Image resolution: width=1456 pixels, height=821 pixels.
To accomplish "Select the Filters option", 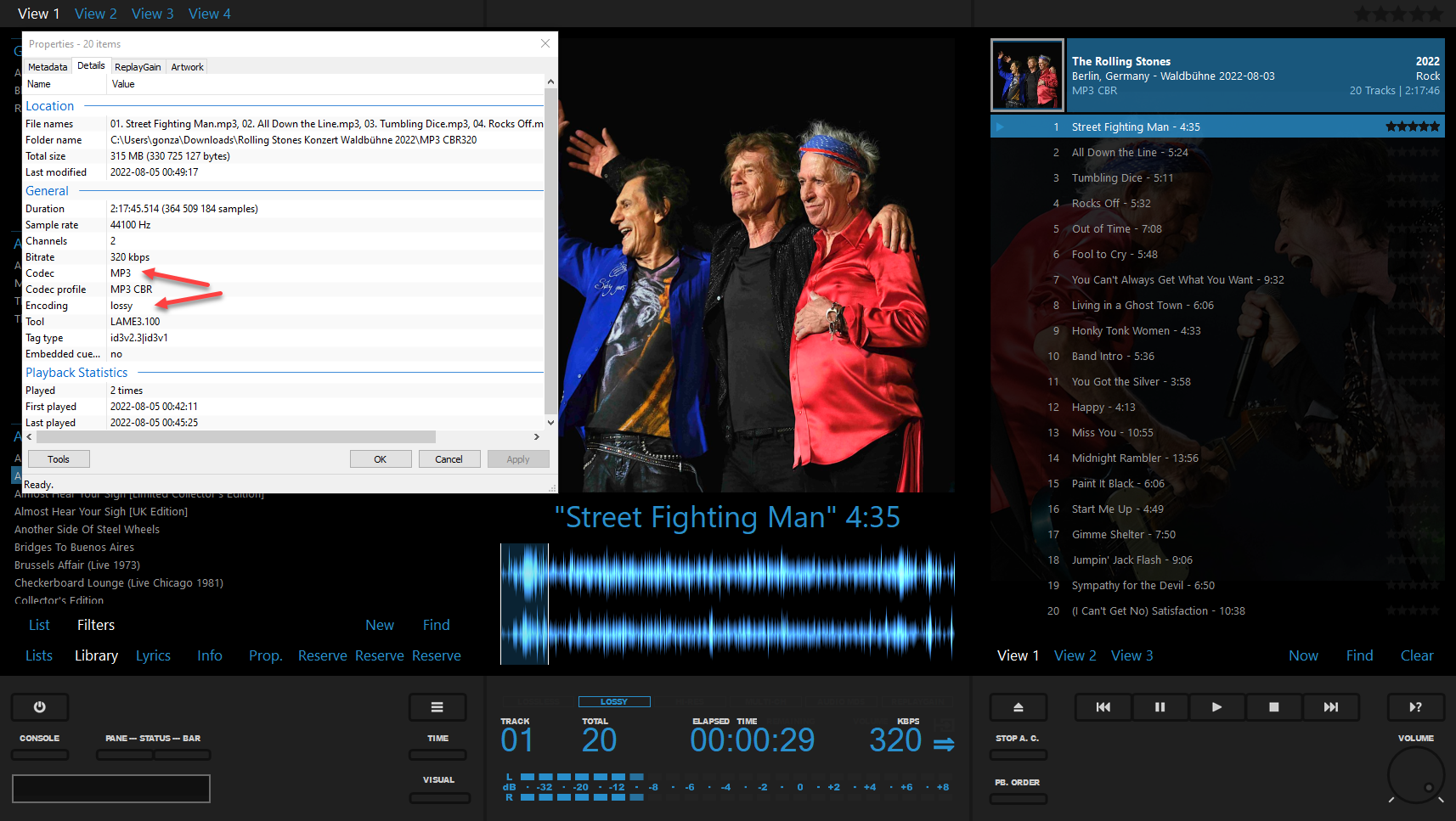I will [96, 625].
